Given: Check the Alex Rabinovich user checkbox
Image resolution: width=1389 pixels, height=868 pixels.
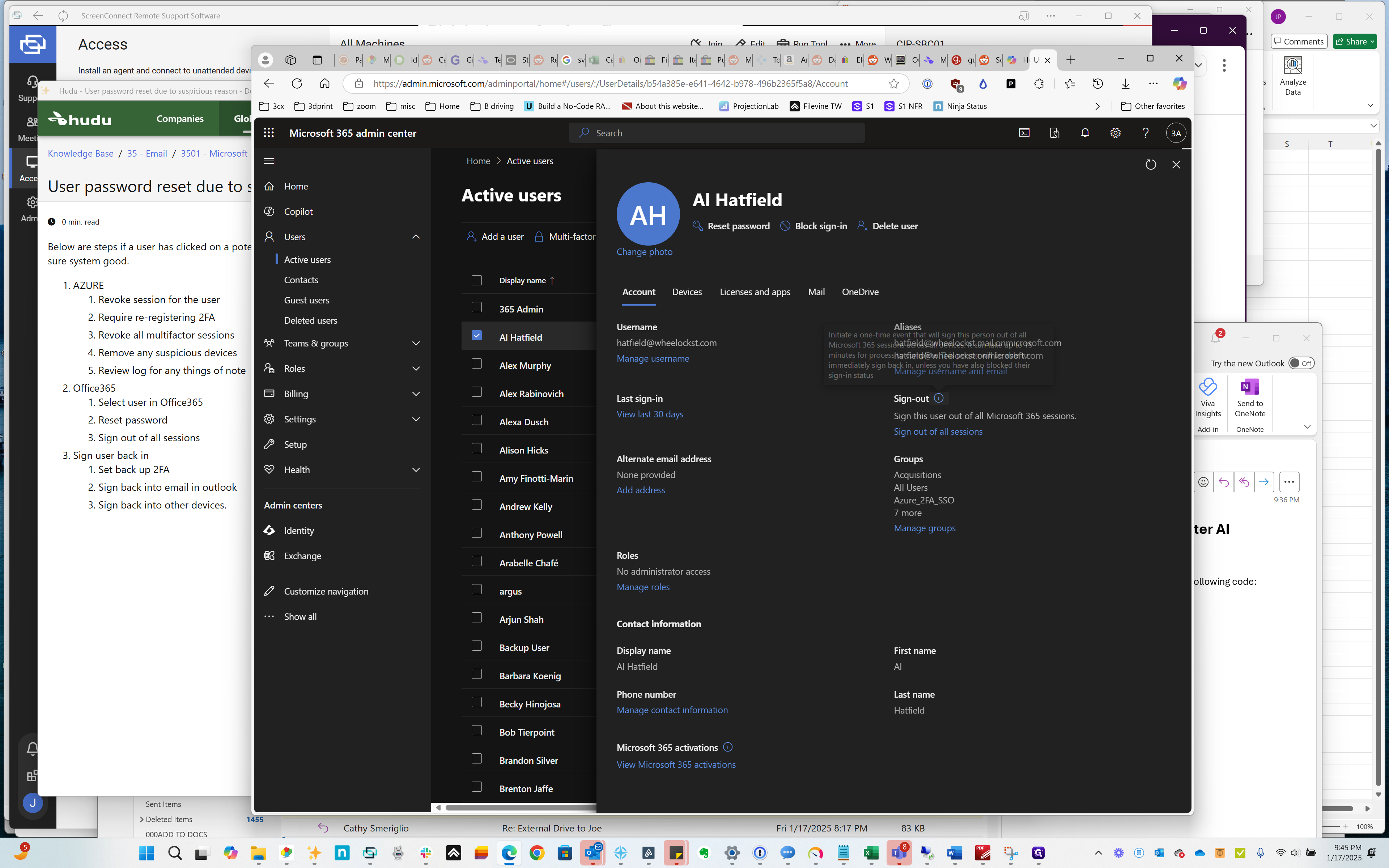Looking at the screenshot, I should click(x=476, y=392).
